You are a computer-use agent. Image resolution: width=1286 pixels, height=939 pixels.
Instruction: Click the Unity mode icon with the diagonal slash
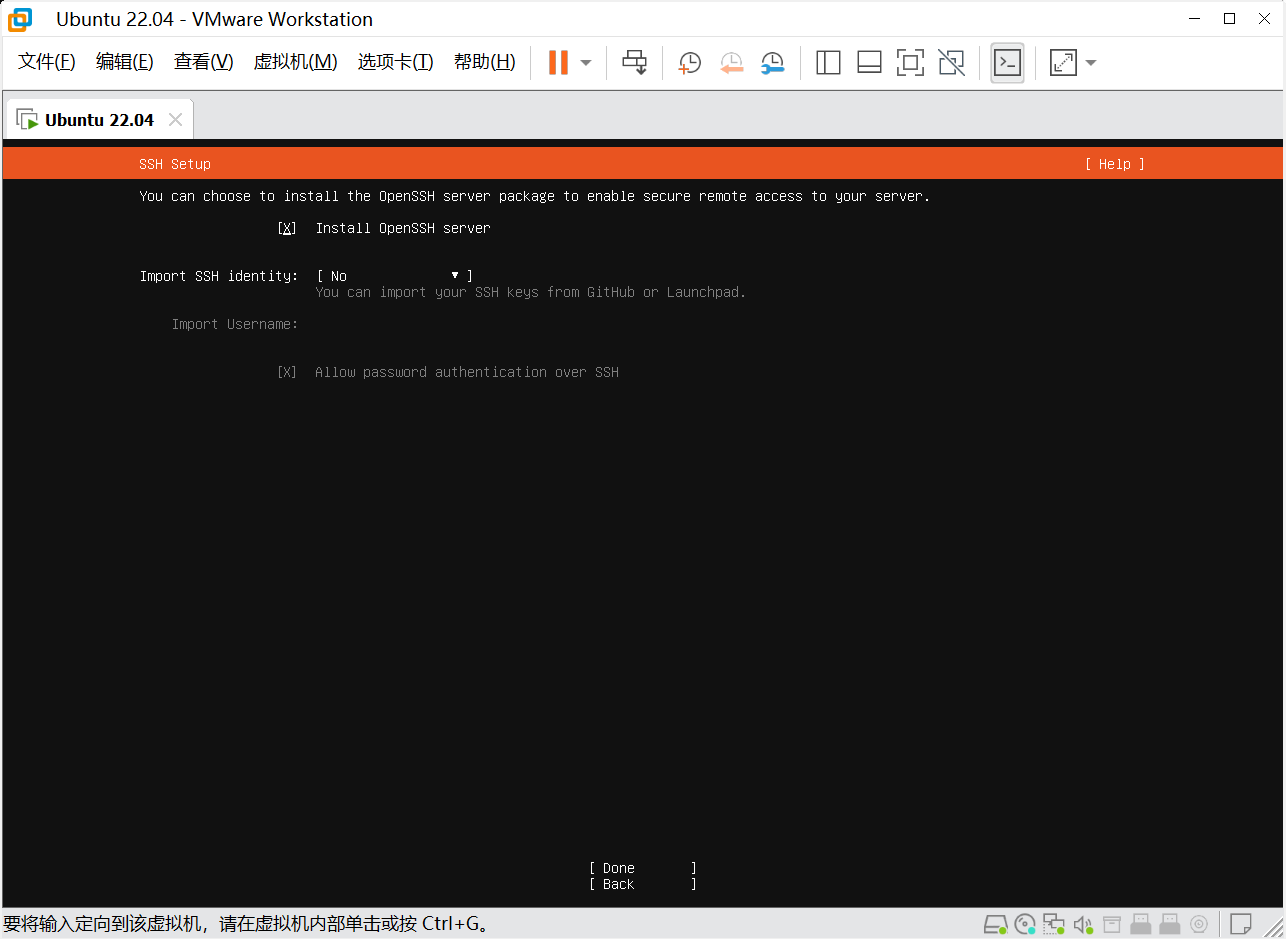point(952,62)
